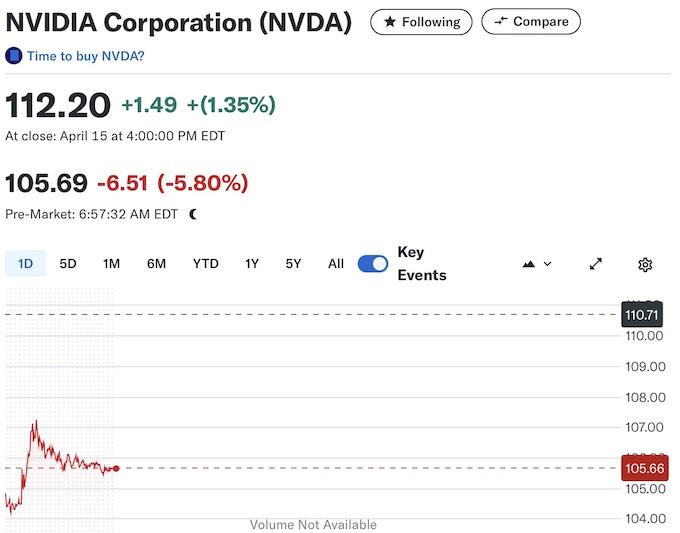Click the pre-market moon icon
The width and height of the screenshot is (680, 533).
click(193, 214)
